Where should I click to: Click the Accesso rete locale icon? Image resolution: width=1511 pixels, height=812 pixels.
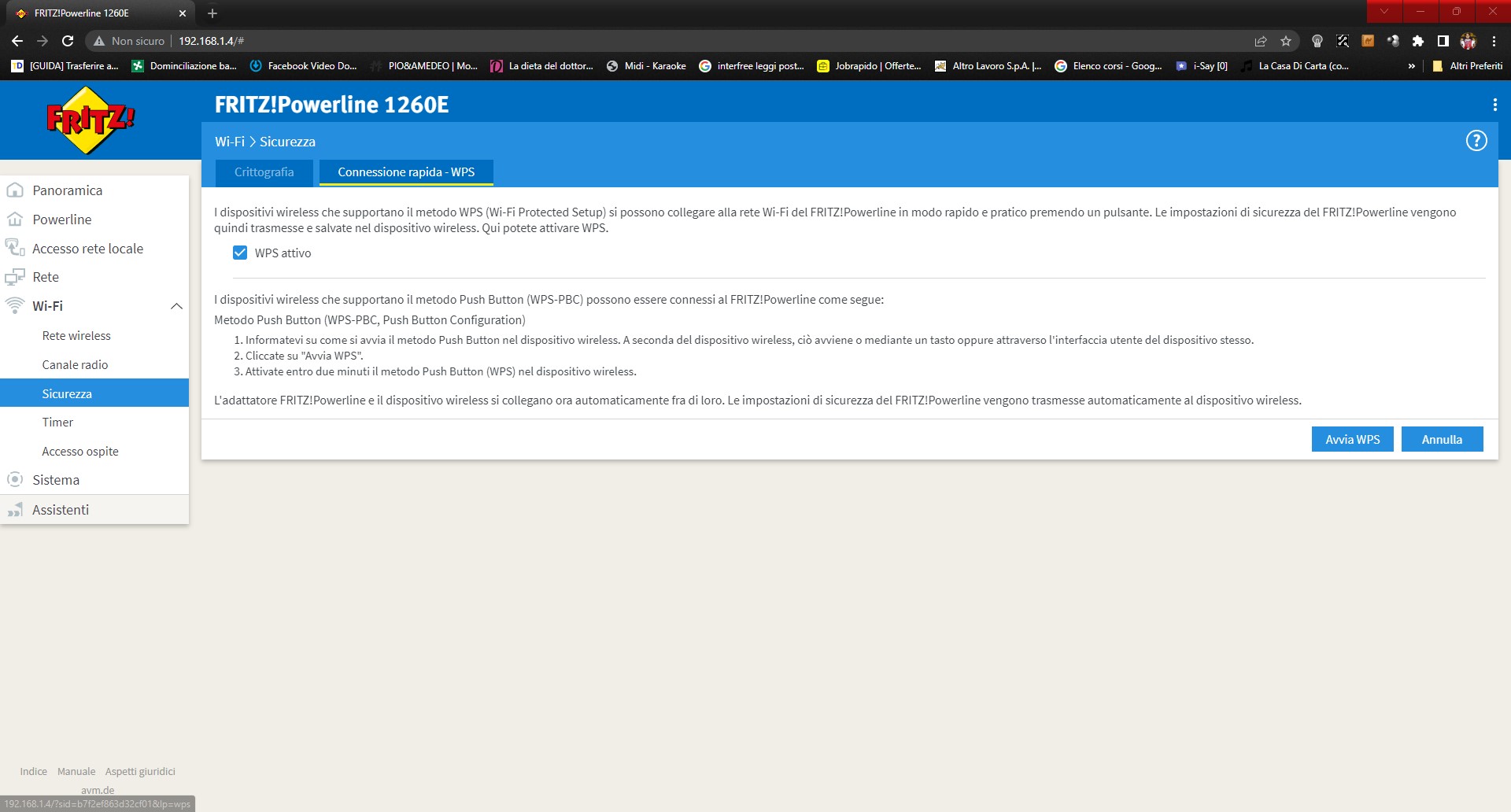[x=15, y=248]
